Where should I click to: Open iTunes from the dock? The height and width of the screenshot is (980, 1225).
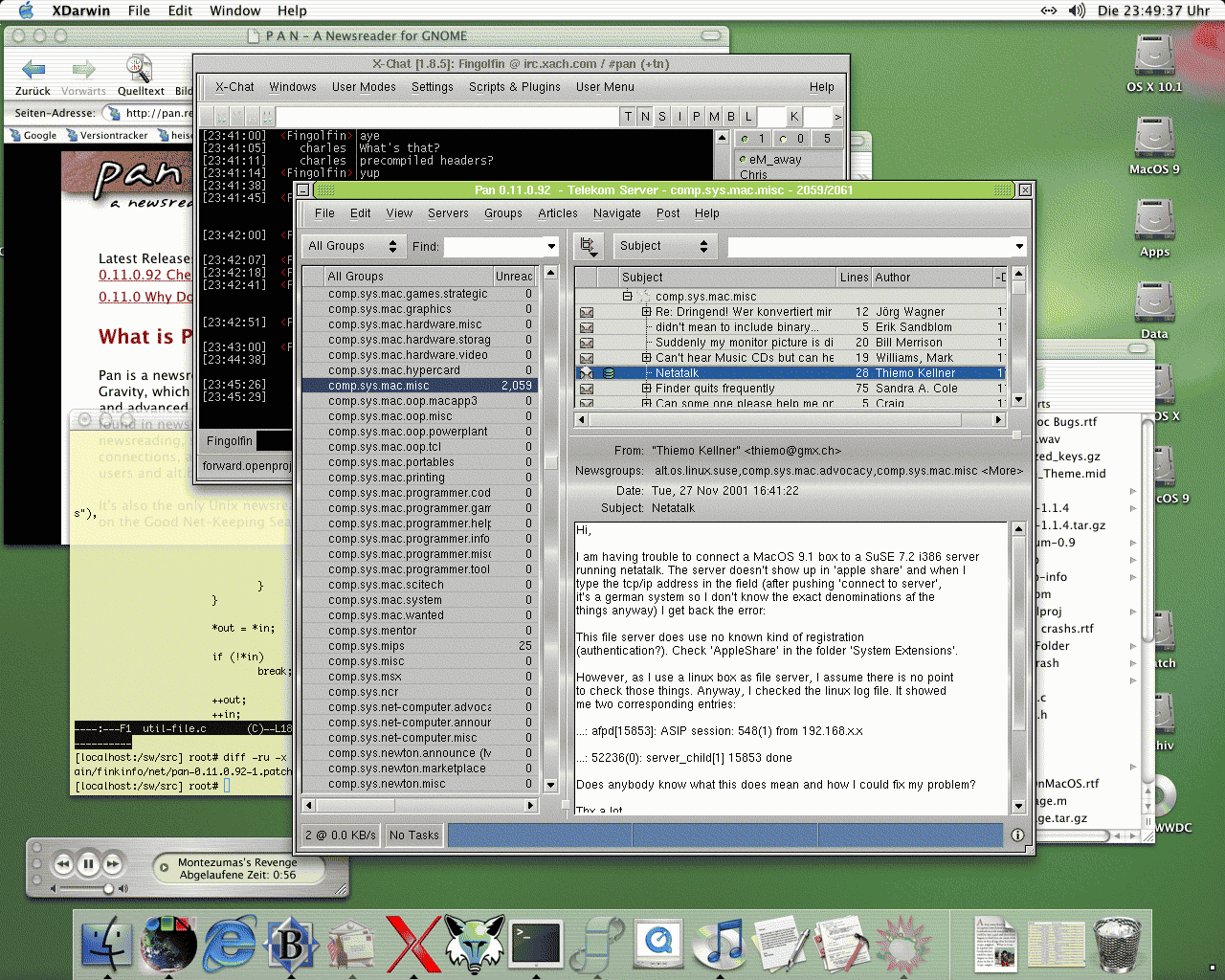tap(720, 944)
